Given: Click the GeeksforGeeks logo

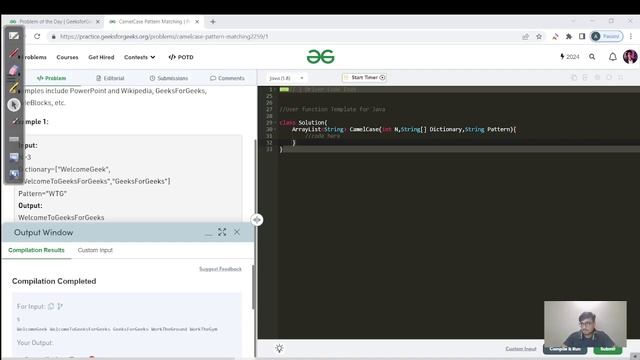Looking at the screenshot, I should [320, 57].
